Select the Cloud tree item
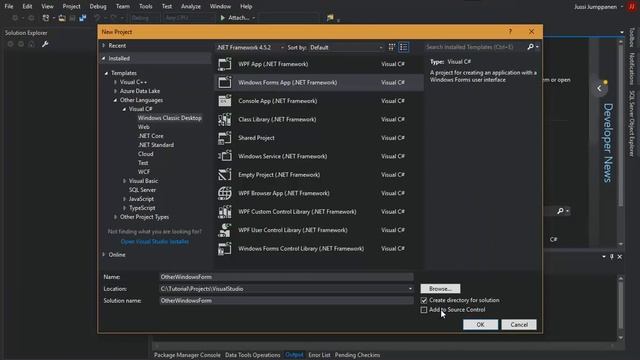The image size is (640, 360). click(146, 154)
